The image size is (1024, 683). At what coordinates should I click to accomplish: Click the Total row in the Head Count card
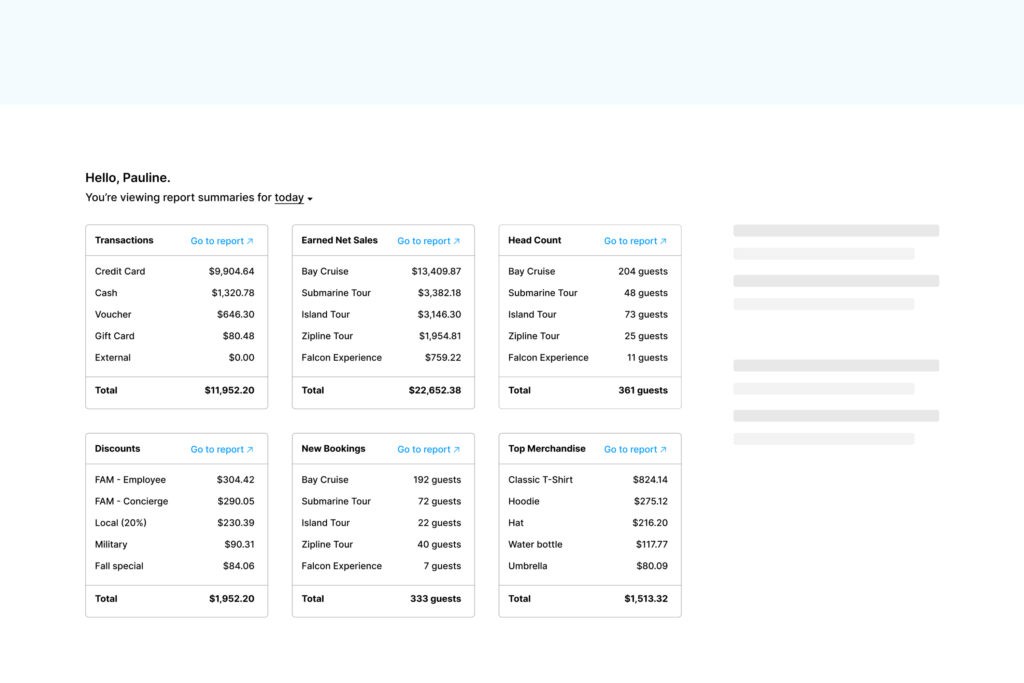click(589, 390)
